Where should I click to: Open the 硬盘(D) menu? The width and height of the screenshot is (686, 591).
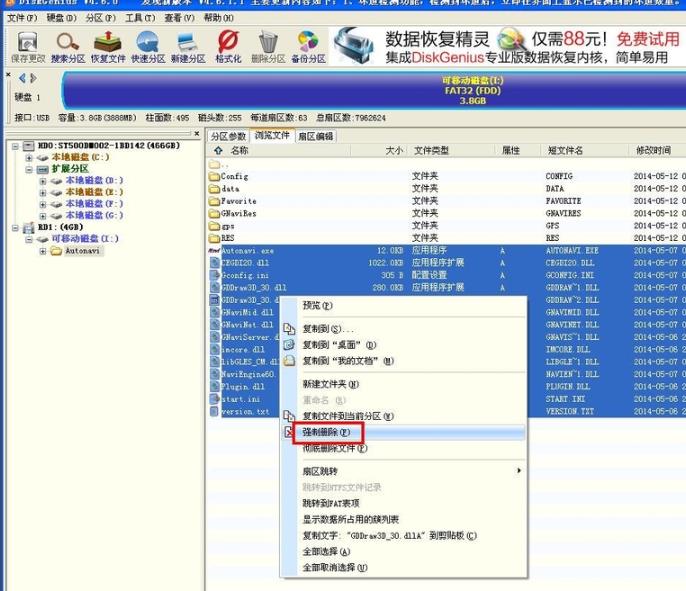tap(62, 18)
